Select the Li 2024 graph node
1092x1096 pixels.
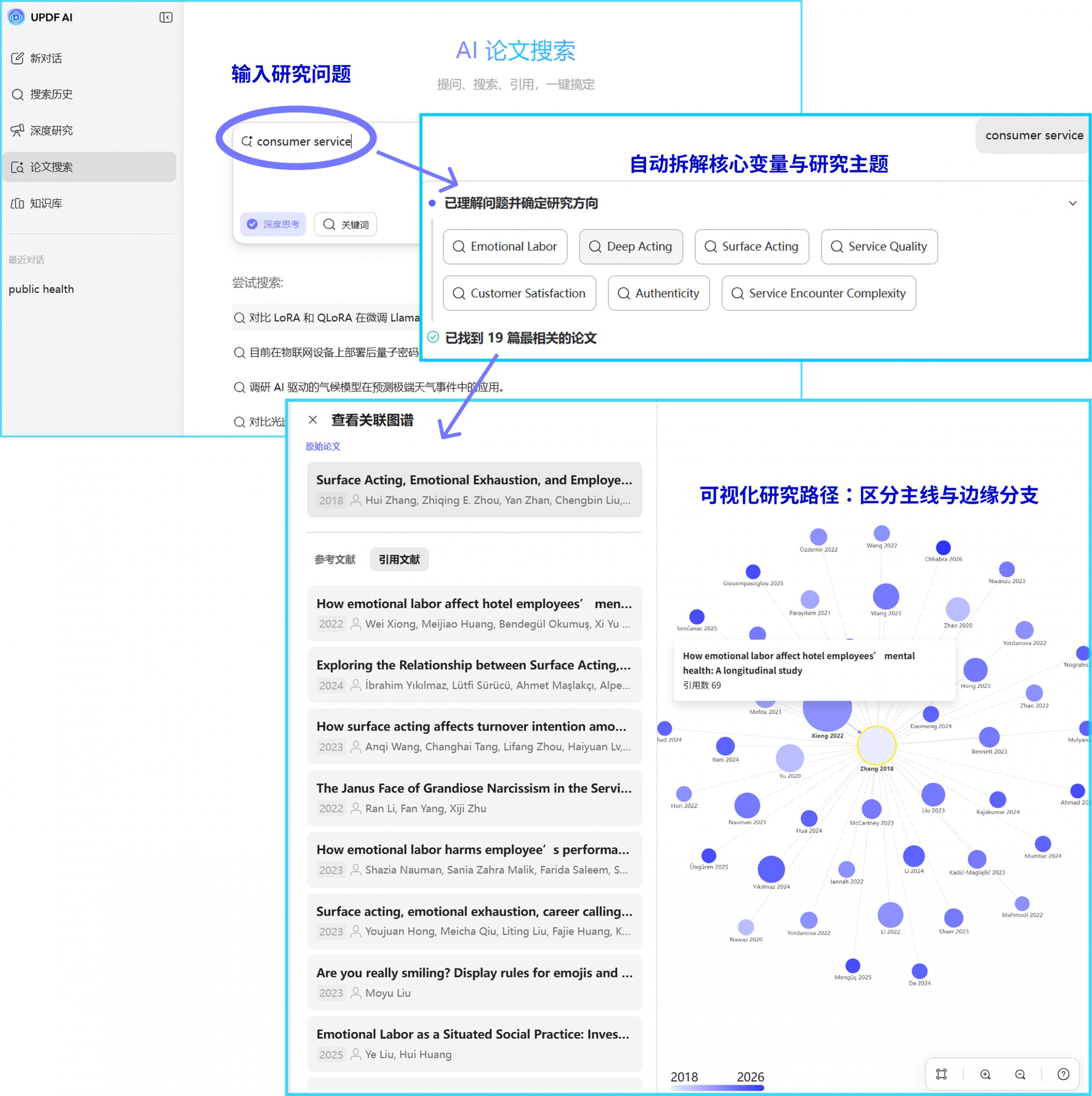(913, 856)
